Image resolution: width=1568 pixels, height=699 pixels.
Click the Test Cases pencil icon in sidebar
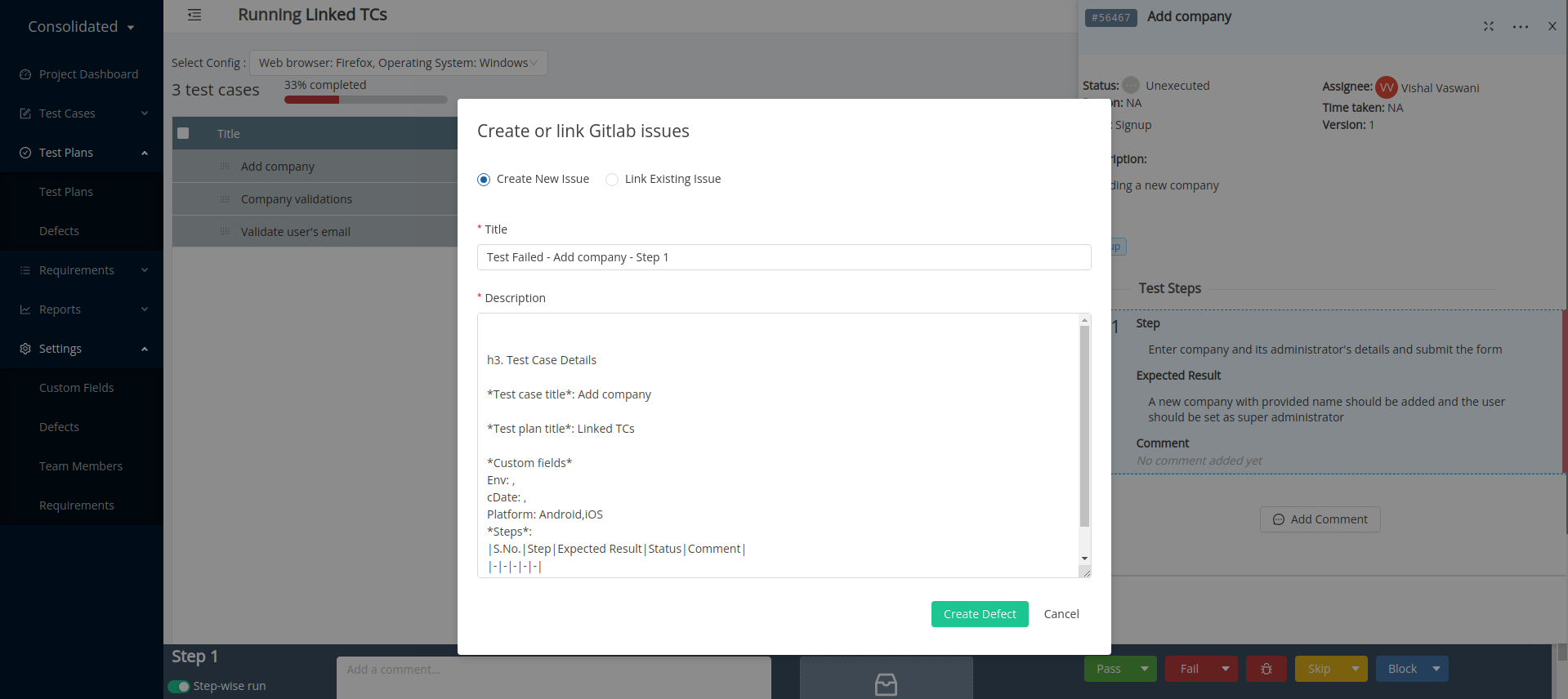[x=25, y=114]
